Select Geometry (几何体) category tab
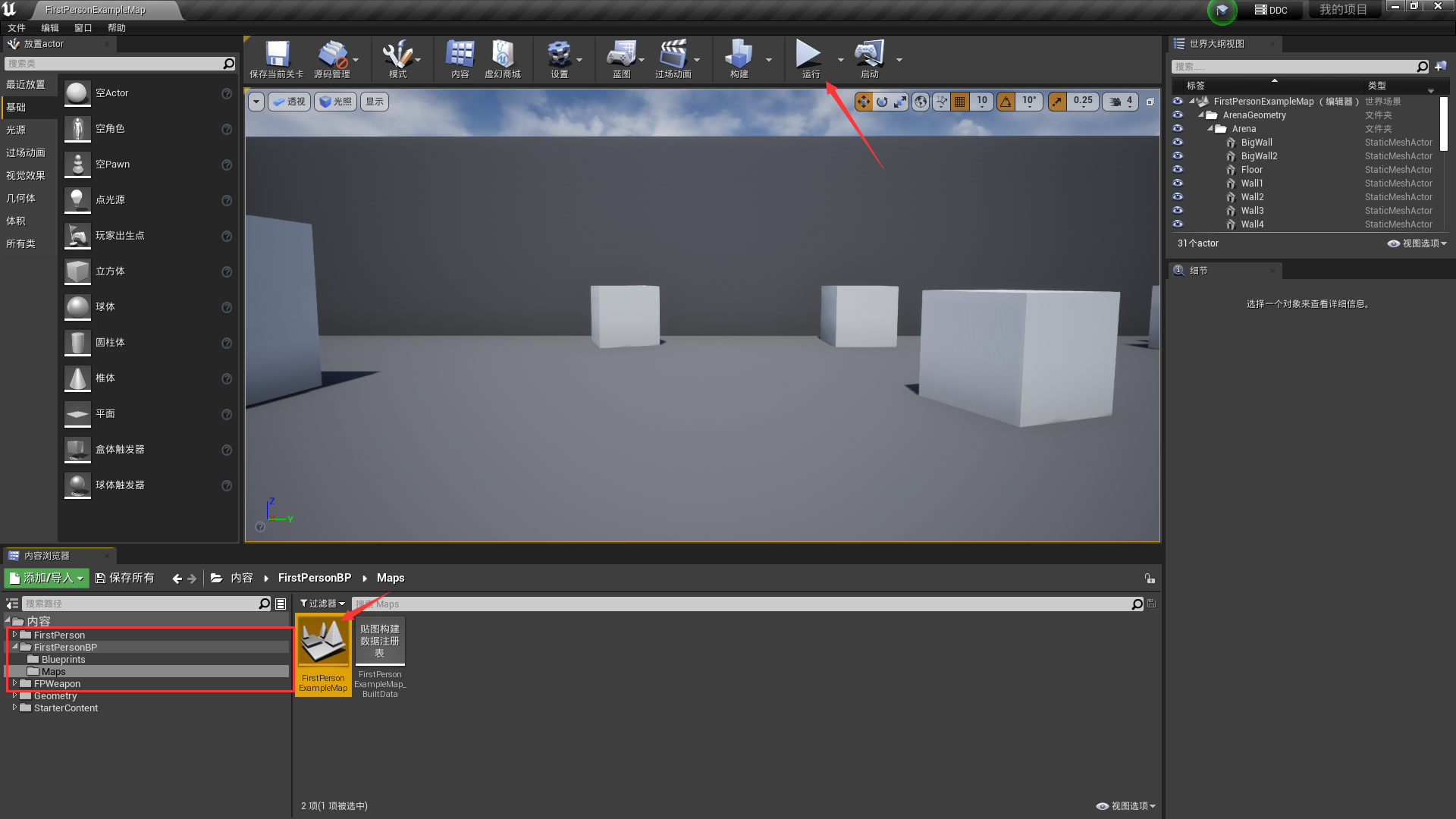The image size is (1456, 819). pos(29,199)
